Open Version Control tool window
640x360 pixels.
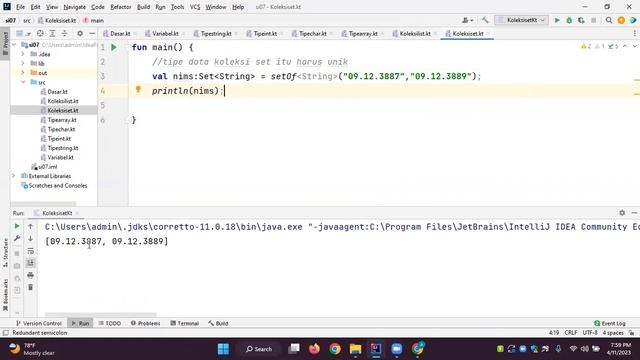[38, 323]
